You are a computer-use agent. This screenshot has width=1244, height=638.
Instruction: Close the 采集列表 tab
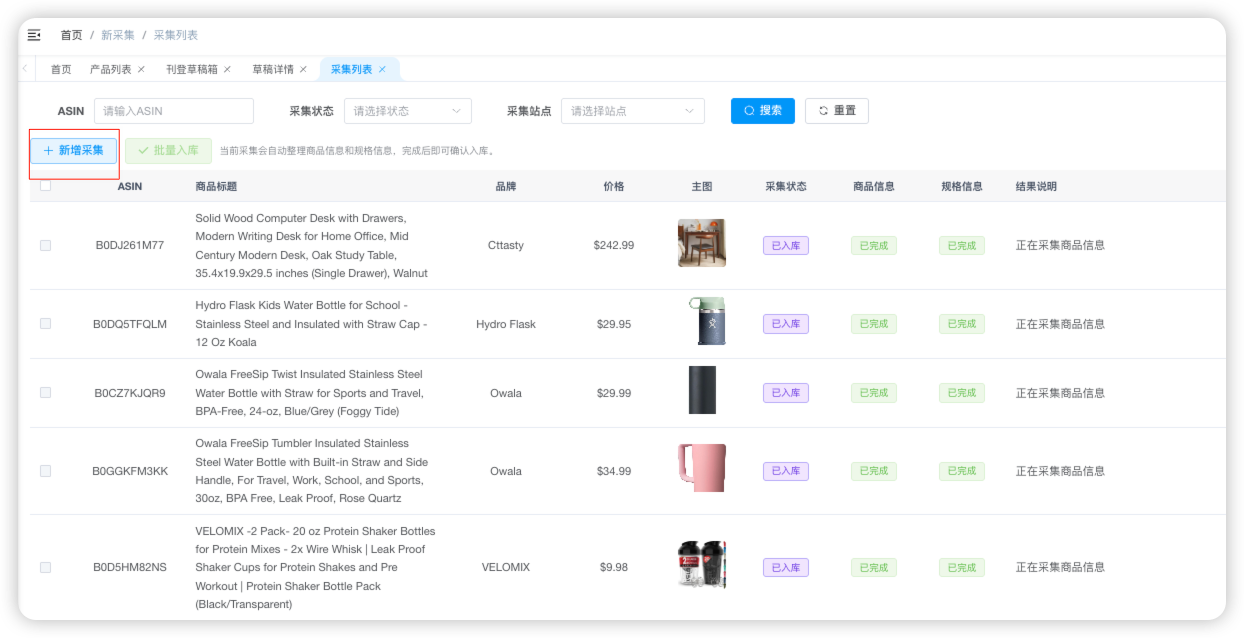pyautogui.click(x=382, y=69)
